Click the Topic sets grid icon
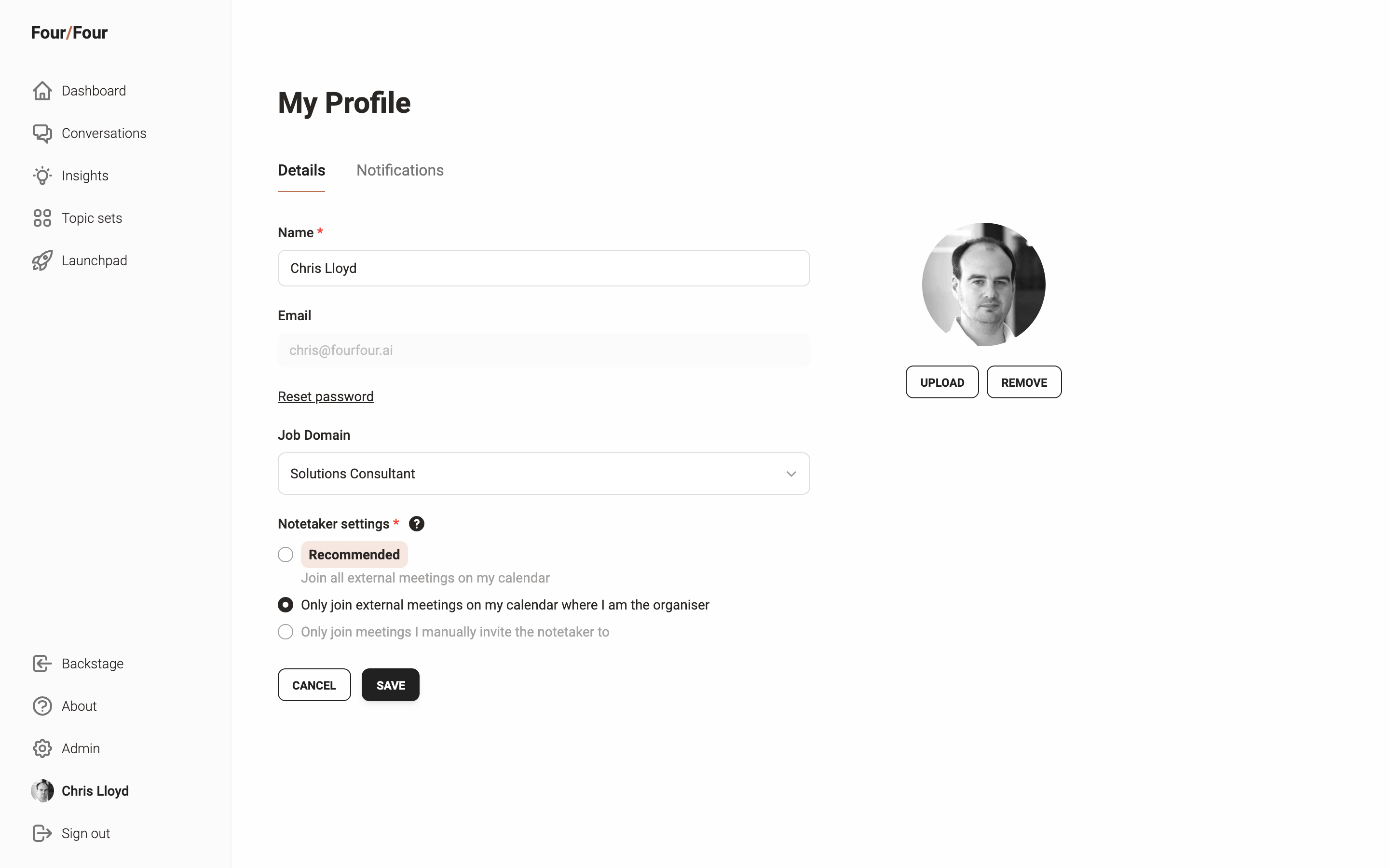The height and width of the screenshot is (868, 1389). pos(42,218)
